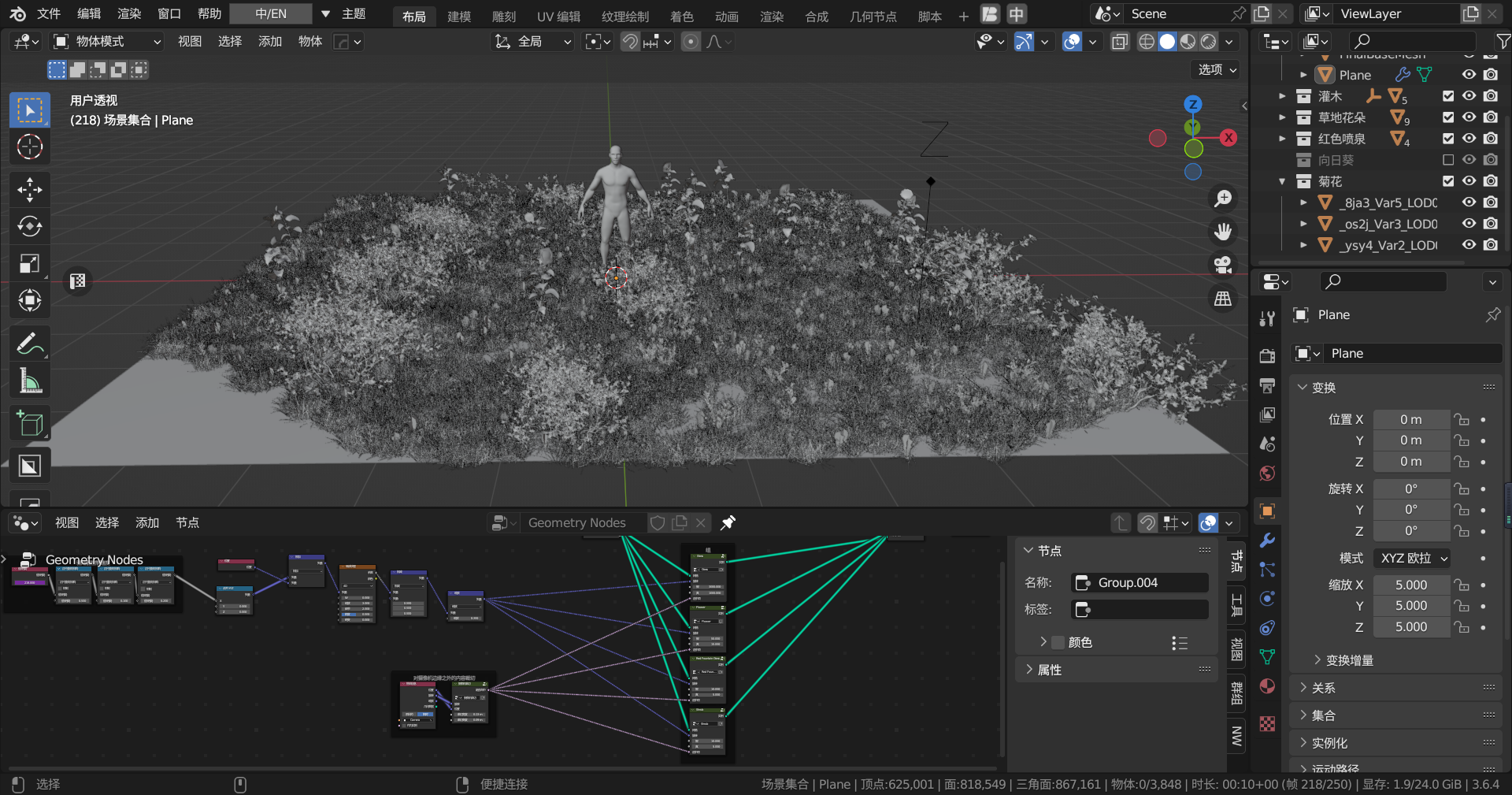Pin the Geometry Nodes node tree
Viewport: 1512px width, 795px height.
[728, 522]
